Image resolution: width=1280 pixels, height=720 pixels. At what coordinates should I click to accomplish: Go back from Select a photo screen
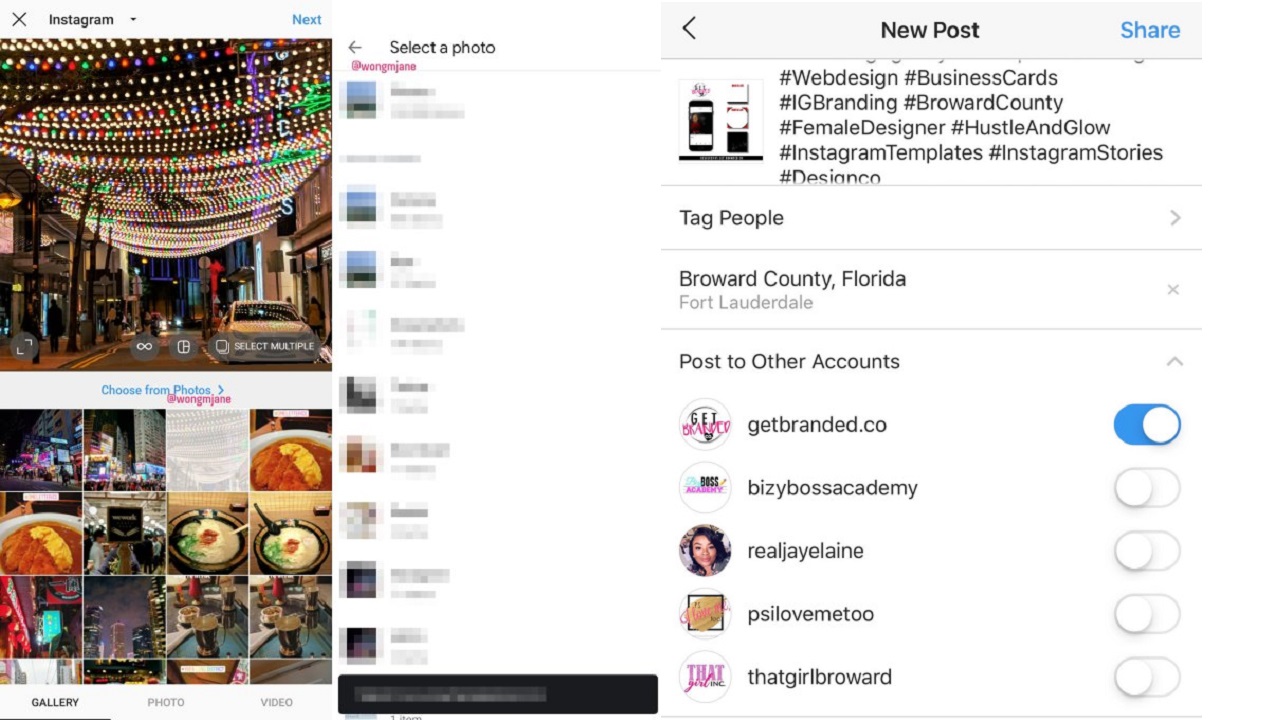[355, 47]
